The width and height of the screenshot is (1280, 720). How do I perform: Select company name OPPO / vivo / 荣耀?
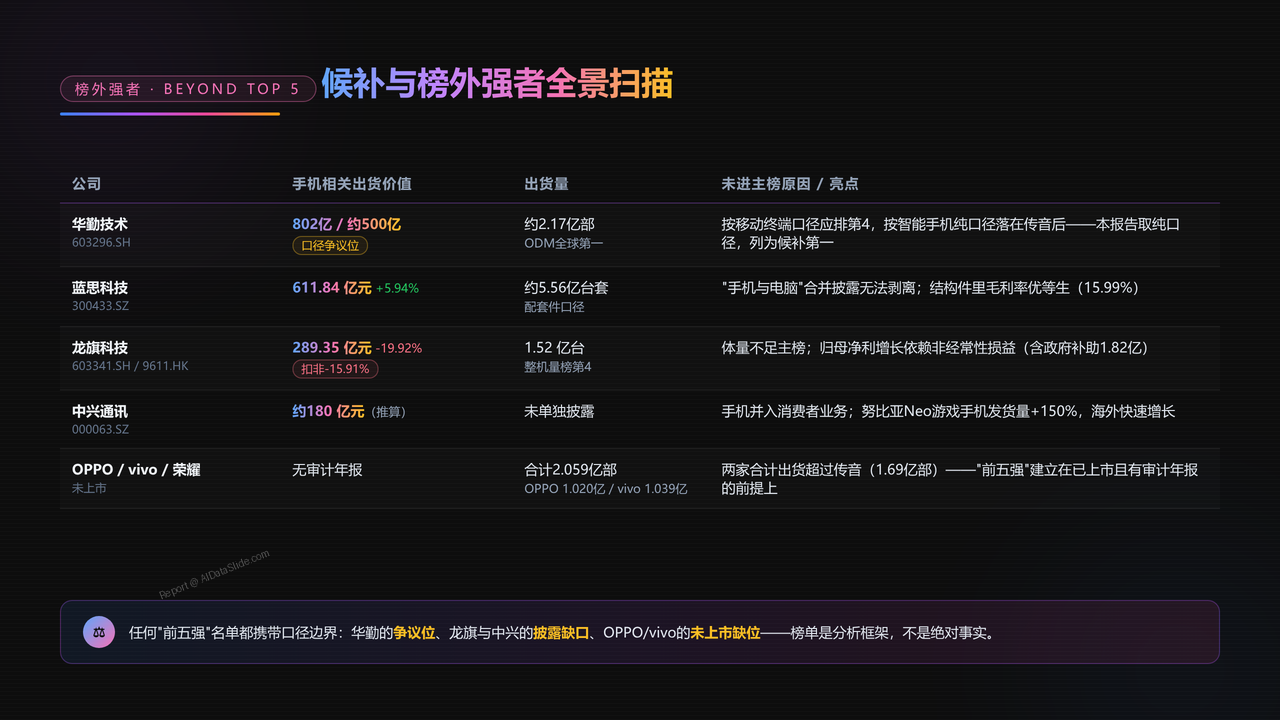136,469
